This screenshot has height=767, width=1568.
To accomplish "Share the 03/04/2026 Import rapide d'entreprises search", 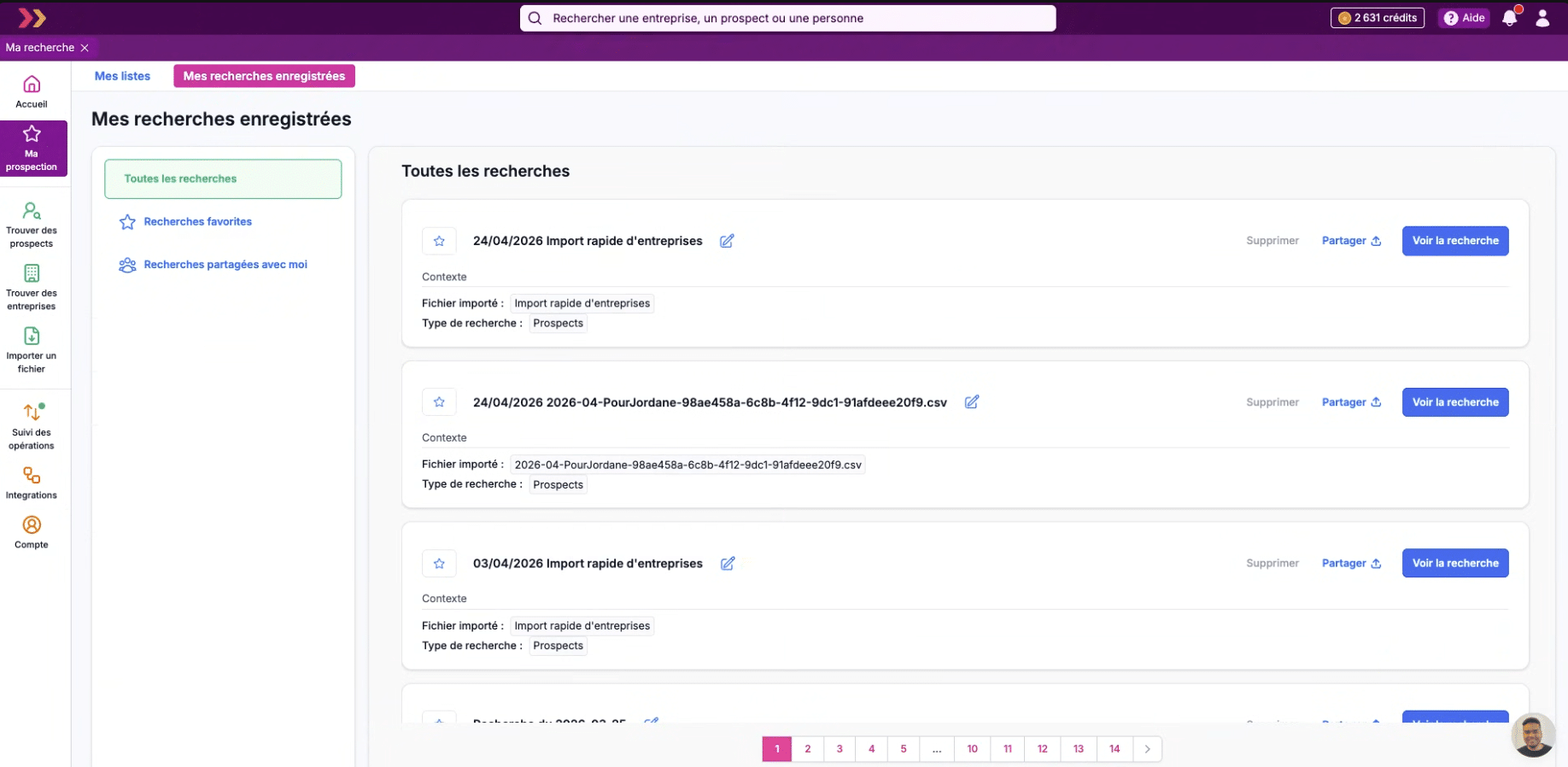I will 1351,563.
